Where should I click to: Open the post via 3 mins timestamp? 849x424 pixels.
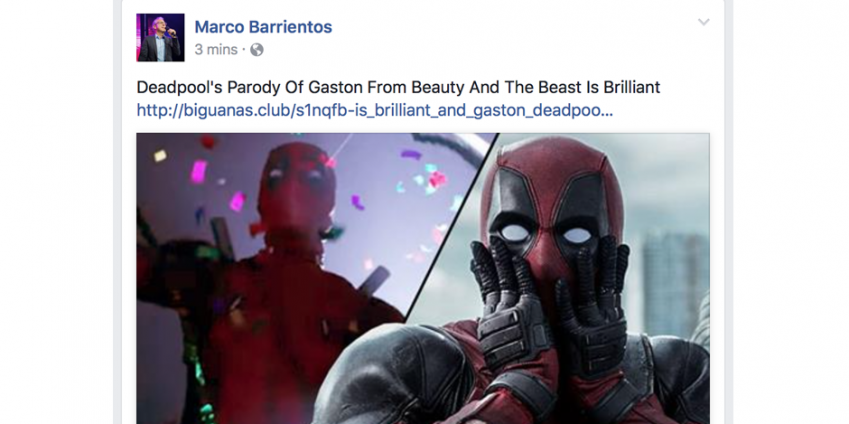point(216,50)
